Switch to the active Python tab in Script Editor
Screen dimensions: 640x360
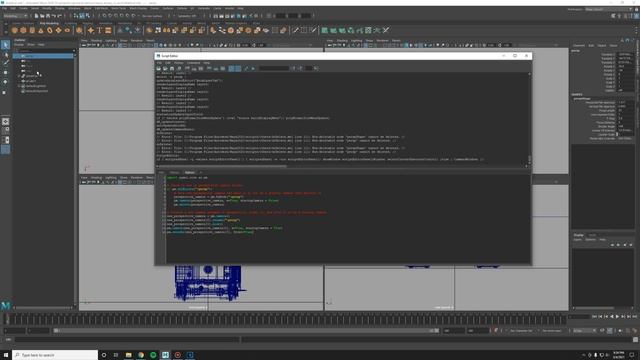(x=189, y=173)
